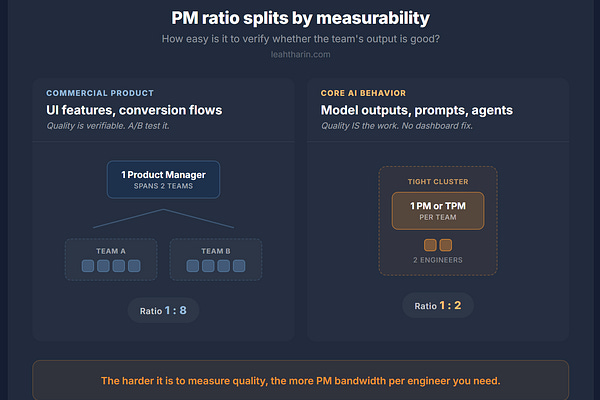
Task: Click left orange engineer square
Action: [430, 245]
